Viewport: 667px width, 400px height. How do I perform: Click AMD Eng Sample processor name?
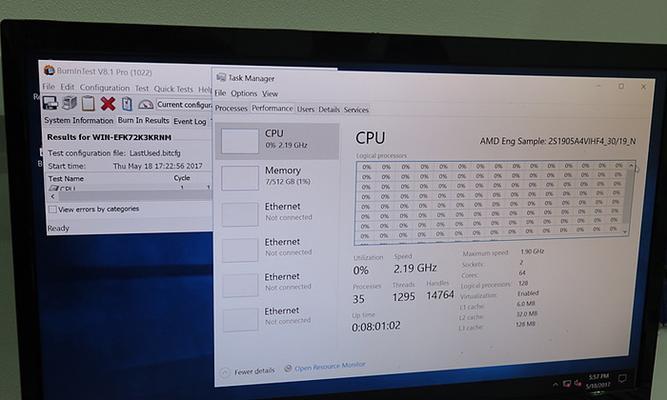558,141
